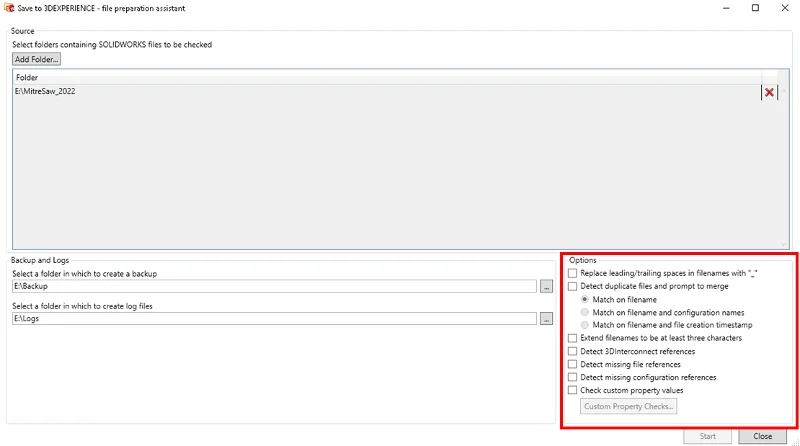Viewport: 800px width, 446px height.
Task: Minimize the file preparation assistant window
Action: [x=726, y=8]
